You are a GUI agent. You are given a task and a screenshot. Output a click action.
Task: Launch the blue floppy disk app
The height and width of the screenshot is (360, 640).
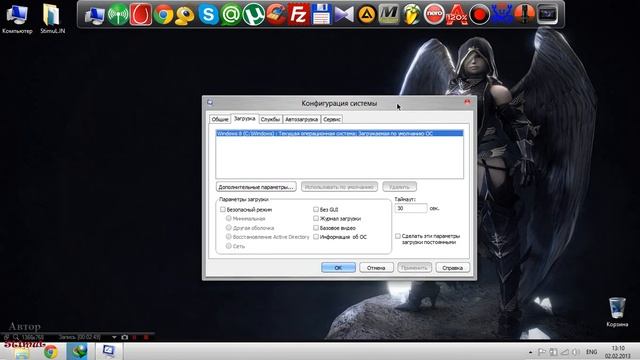click(x=321, y=15)
